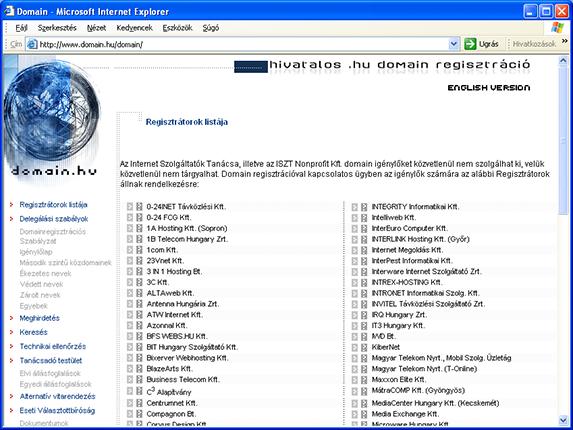The image size is (573, 430).
Task: Click the Magyar Telekom Nyrt. (T-Online) entry
Action: [424, 369]
